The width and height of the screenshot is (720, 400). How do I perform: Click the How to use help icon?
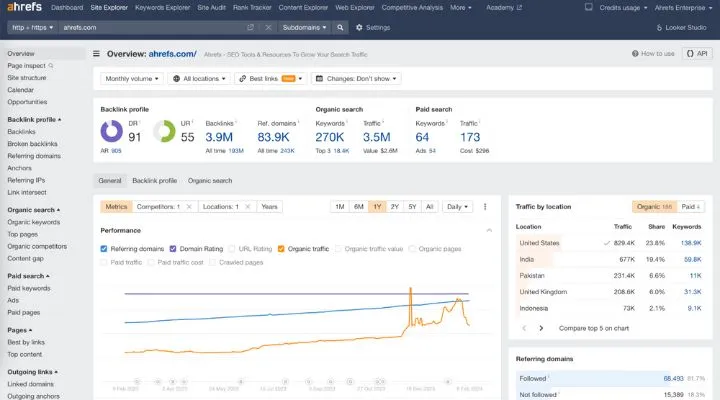[635, 54]
